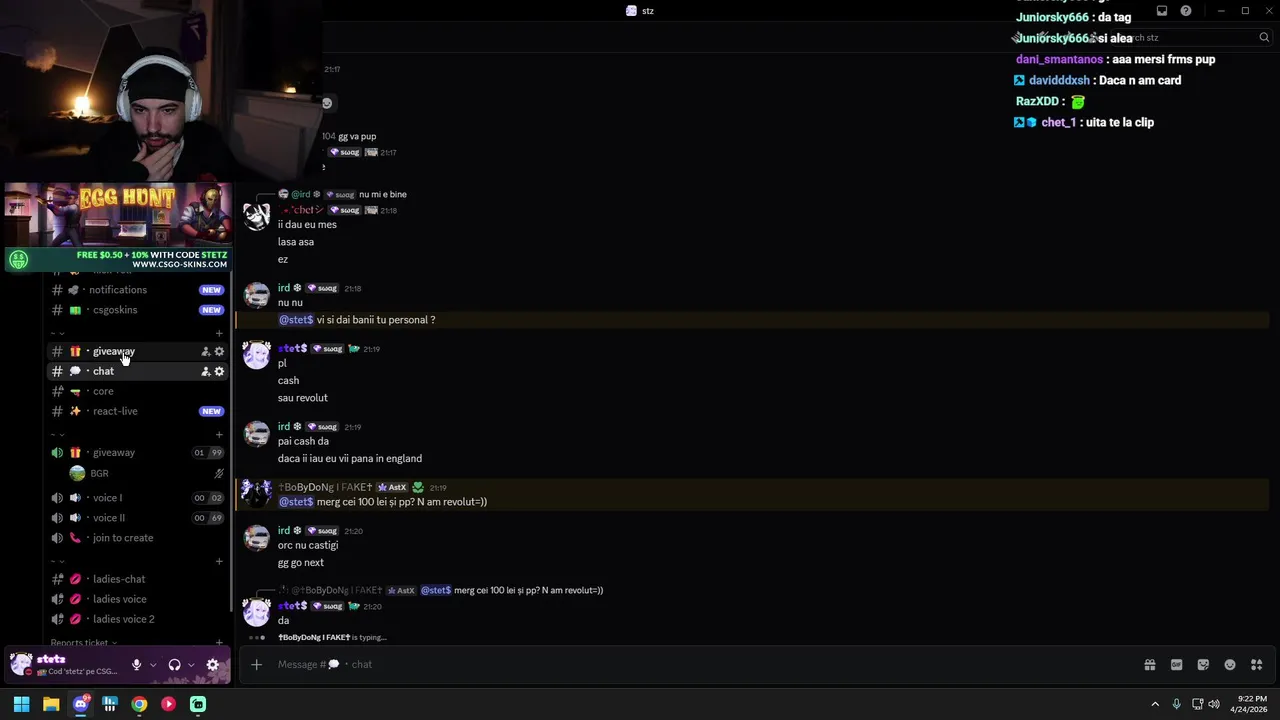Open edit channel gear for giveaway text channel
The height and width of the screenshot is (720, 1280).
220,351
